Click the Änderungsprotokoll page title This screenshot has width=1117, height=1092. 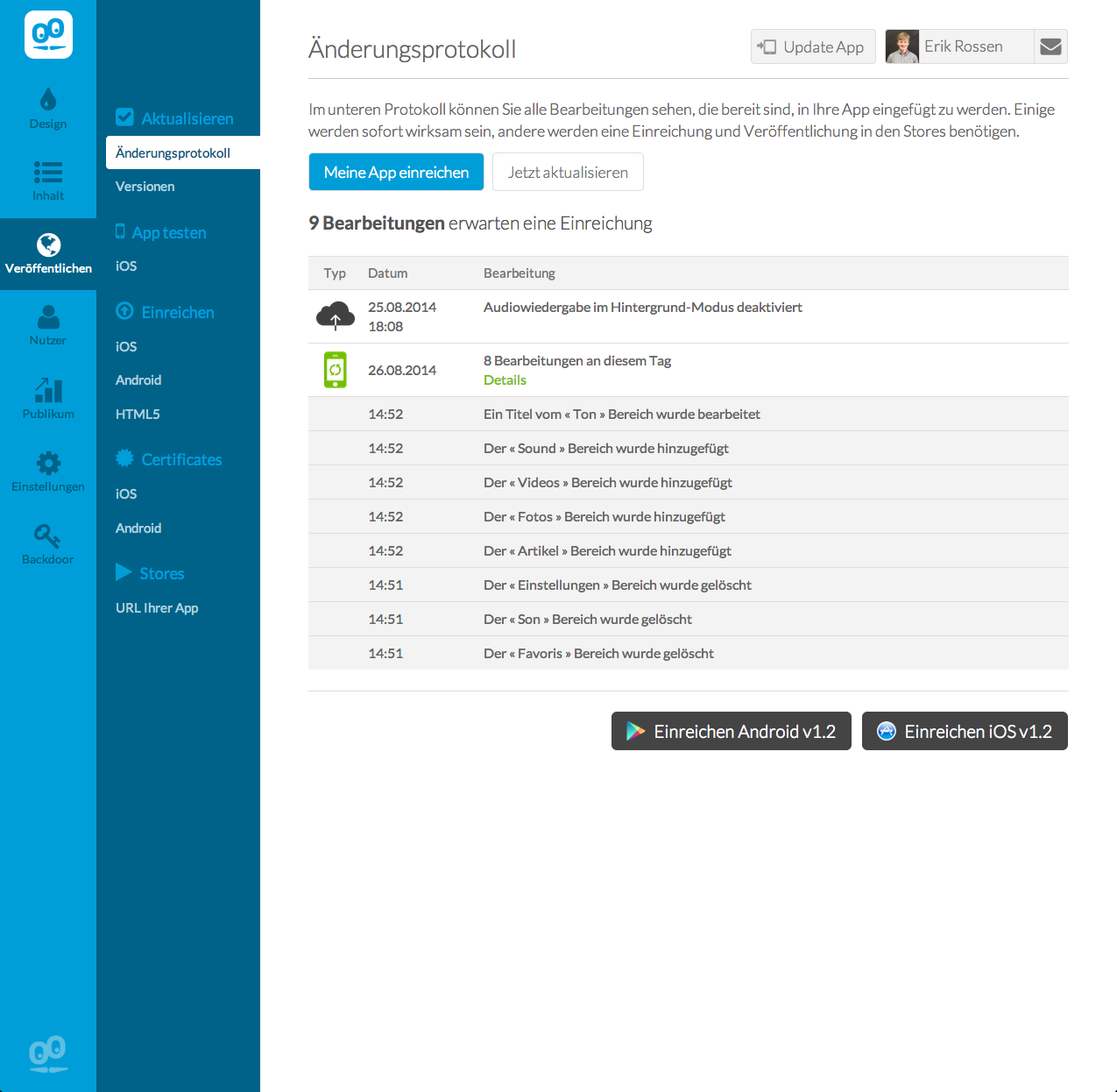(413, 49)
